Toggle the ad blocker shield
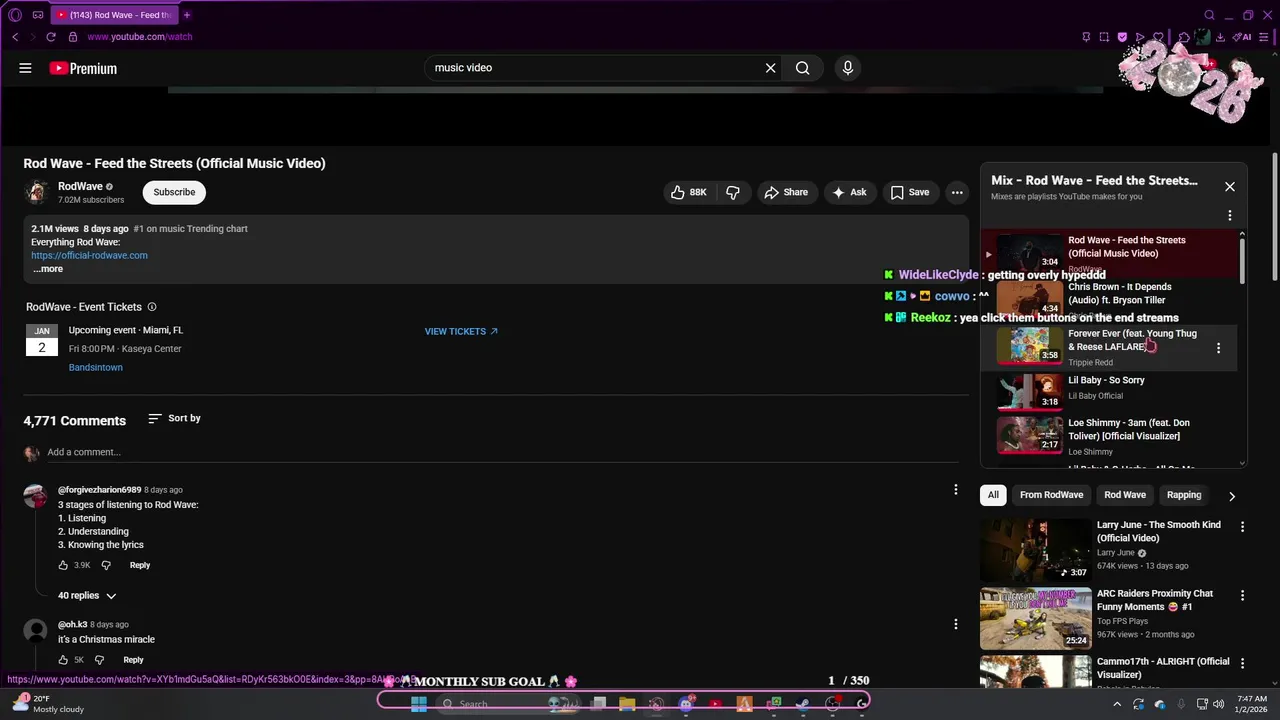The image size is (1280, 720). 1122,37
